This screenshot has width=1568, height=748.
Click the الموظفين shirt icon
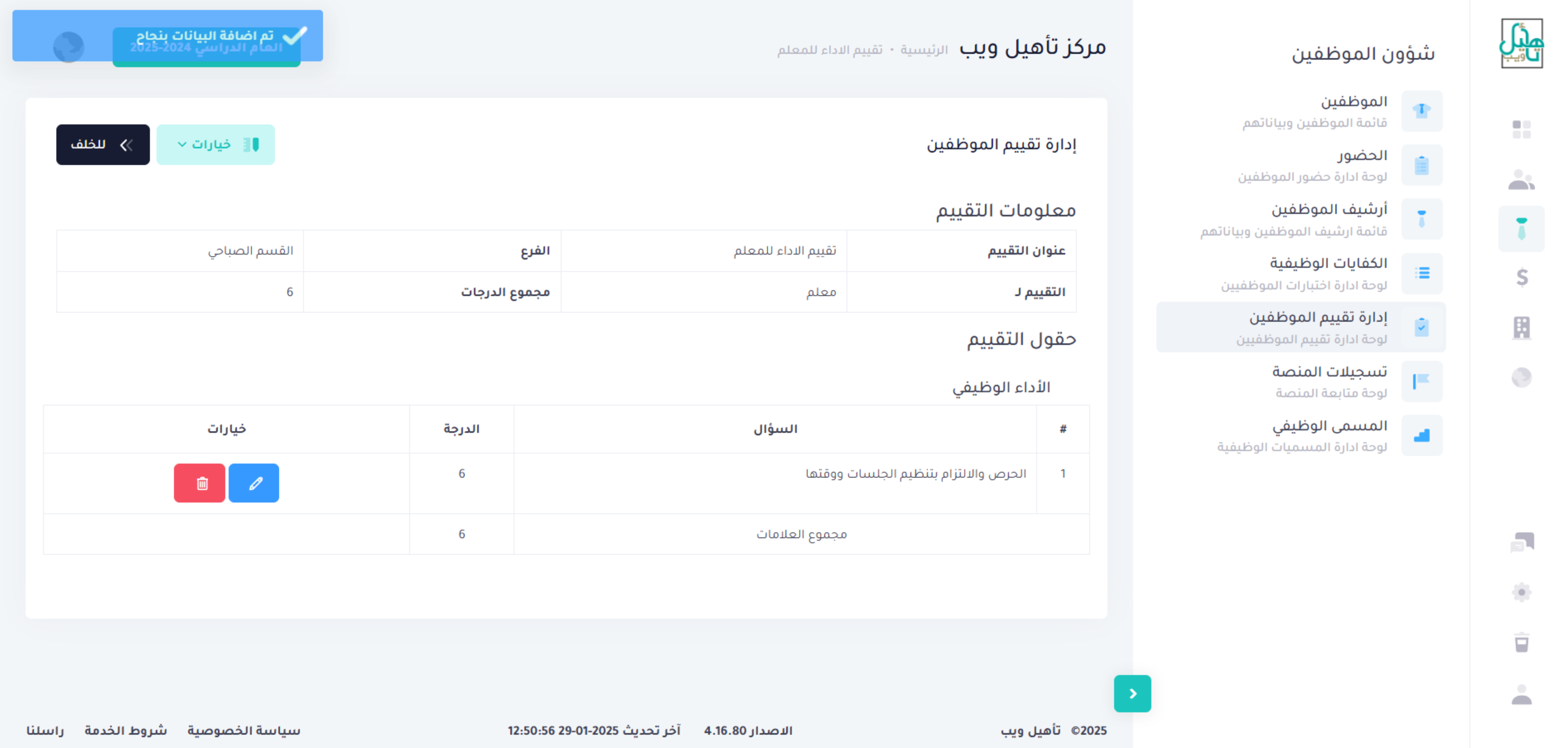point(1421,111)
